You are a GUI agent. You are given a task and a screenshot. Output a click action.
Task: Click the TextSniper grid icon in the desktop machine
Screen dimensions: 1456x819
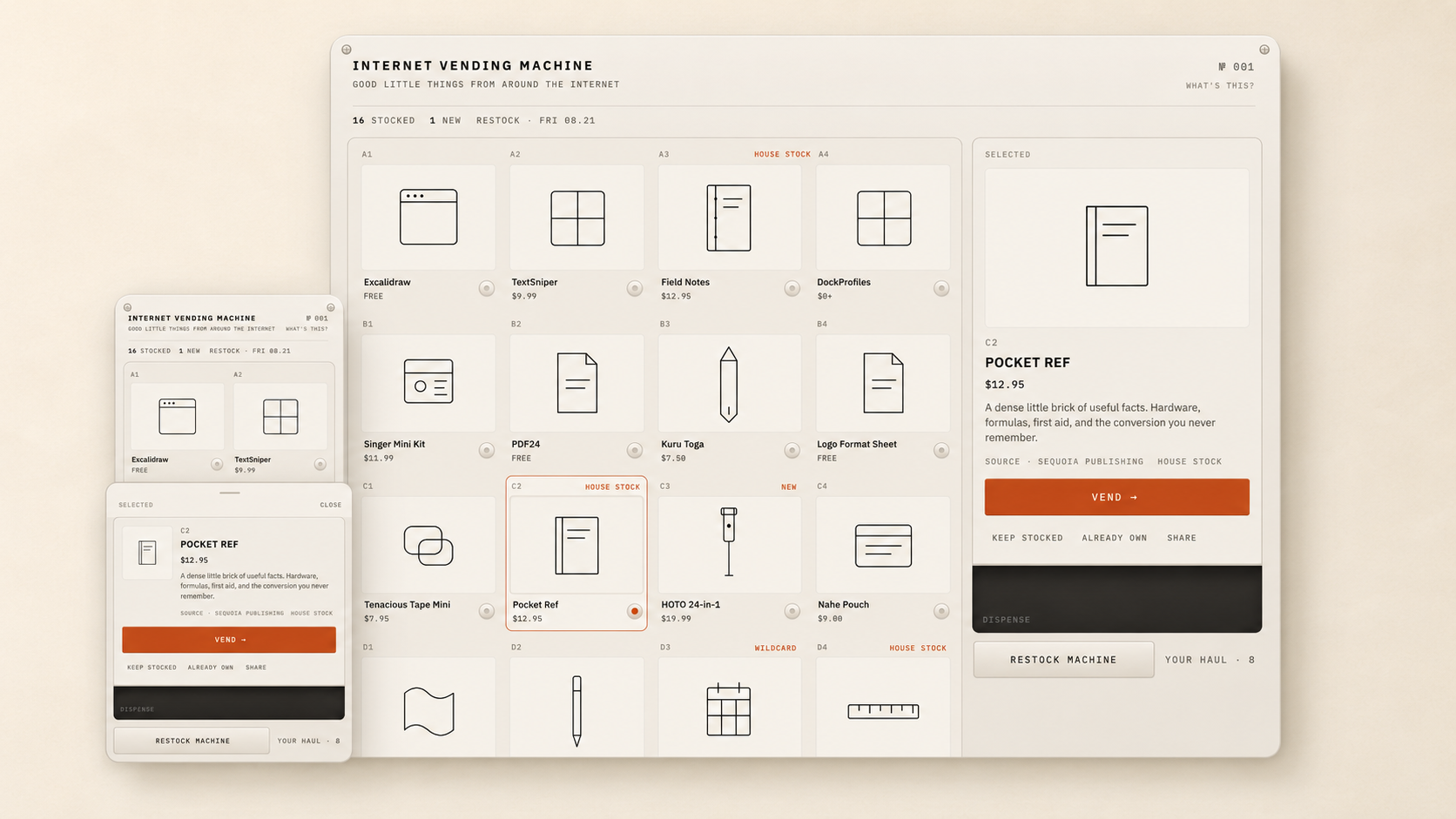coord(577,218)
